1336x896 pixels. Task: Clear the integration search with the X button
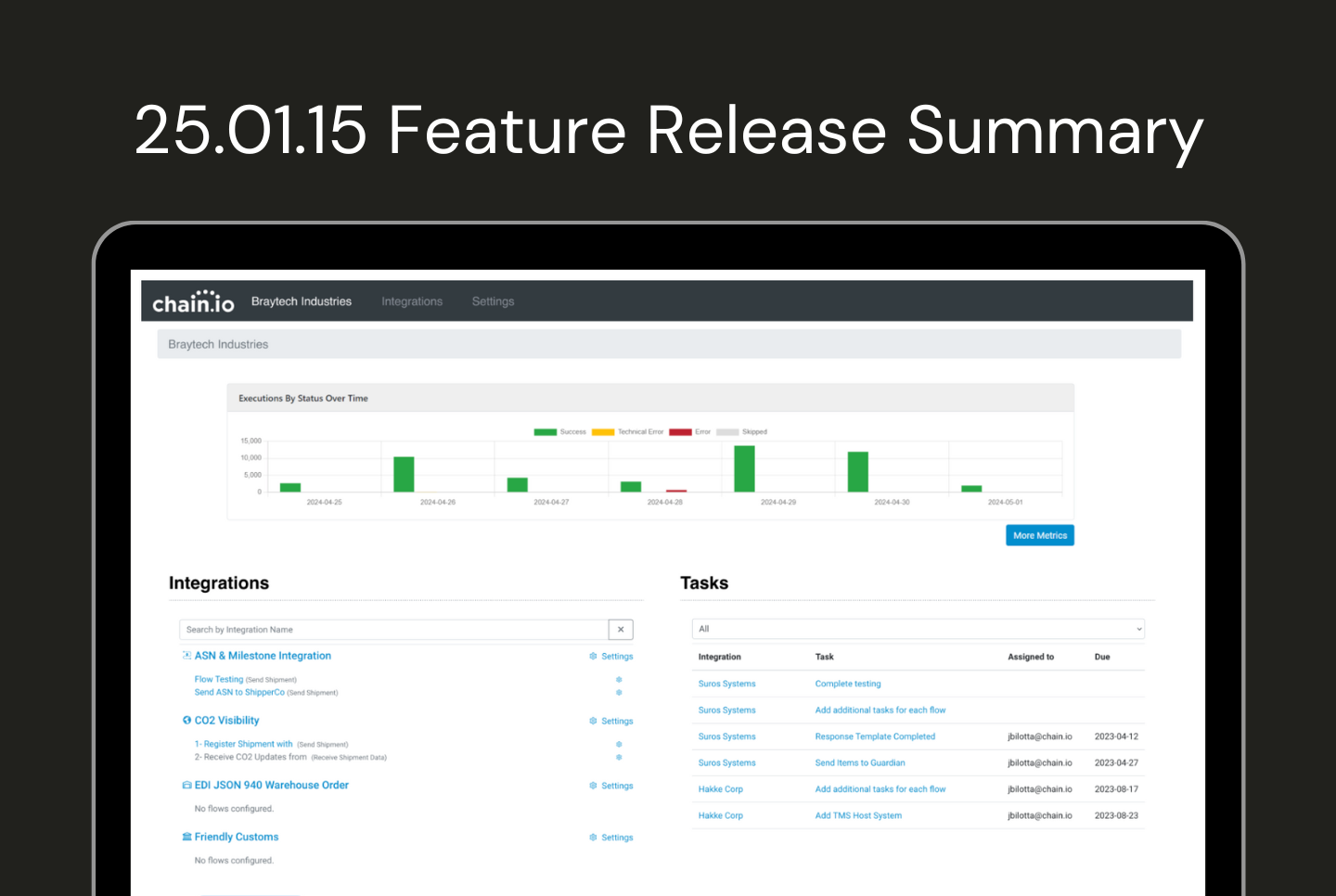coord(621,630)
